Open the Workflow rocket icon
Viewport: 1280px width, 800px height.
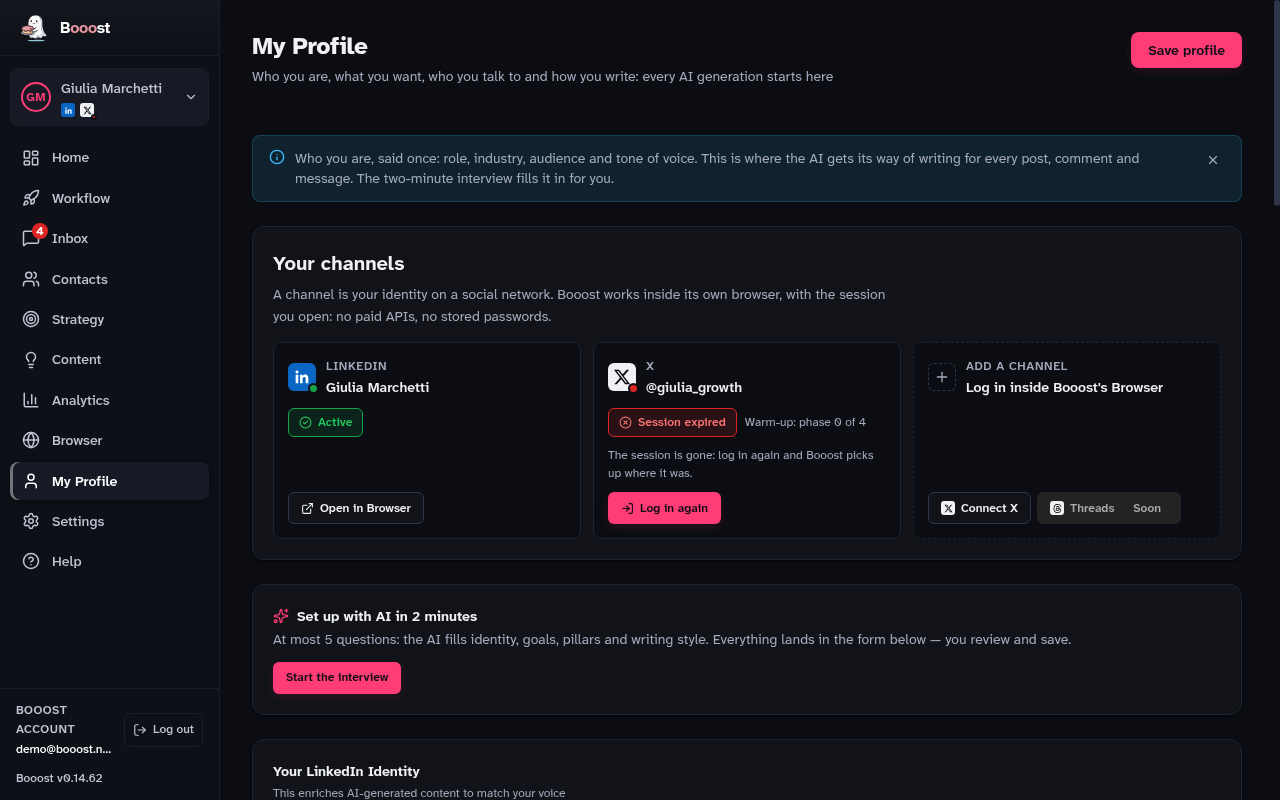[x=31, y=198]
